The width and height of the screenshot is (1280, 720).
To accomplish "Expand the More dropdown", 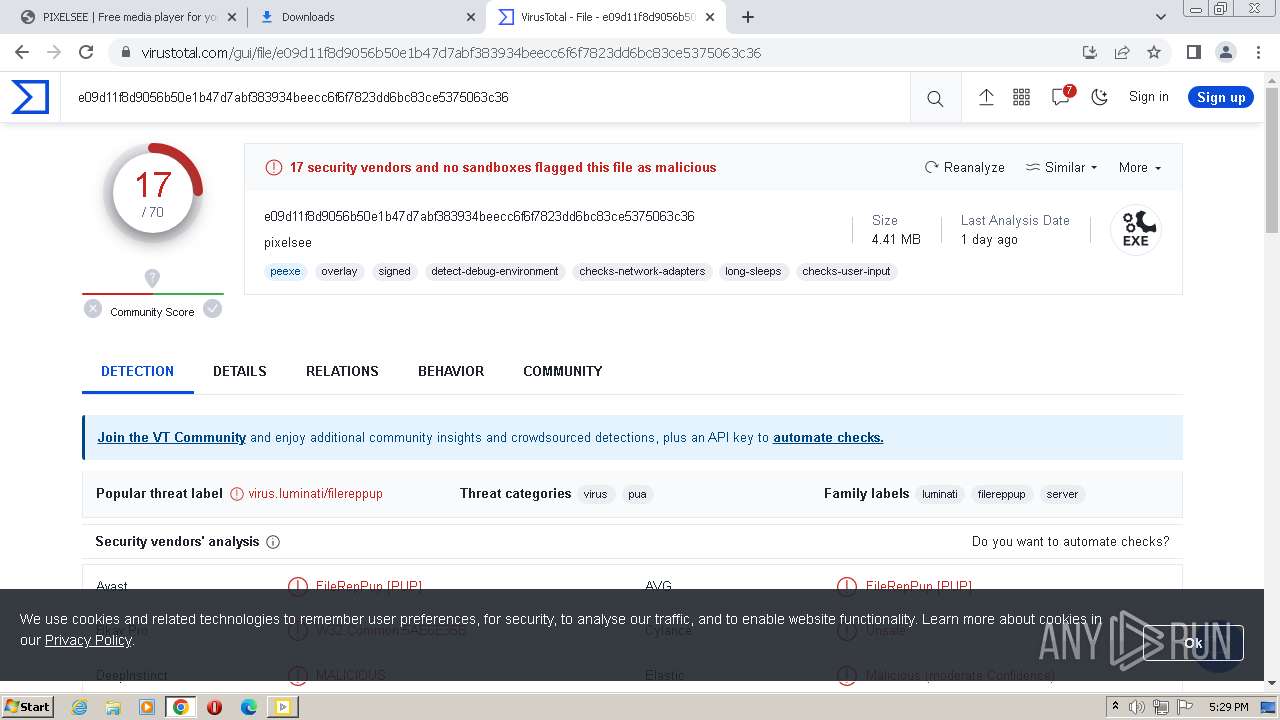I will (1140, 167).
